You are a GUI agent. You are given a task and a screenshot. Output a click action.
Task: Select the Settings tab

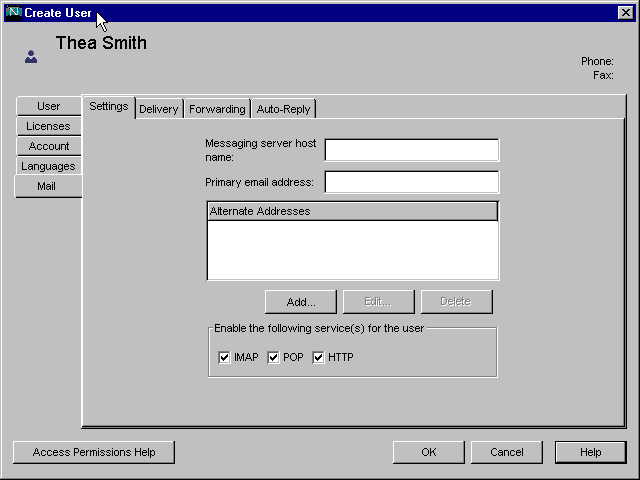tap(109, 107)
